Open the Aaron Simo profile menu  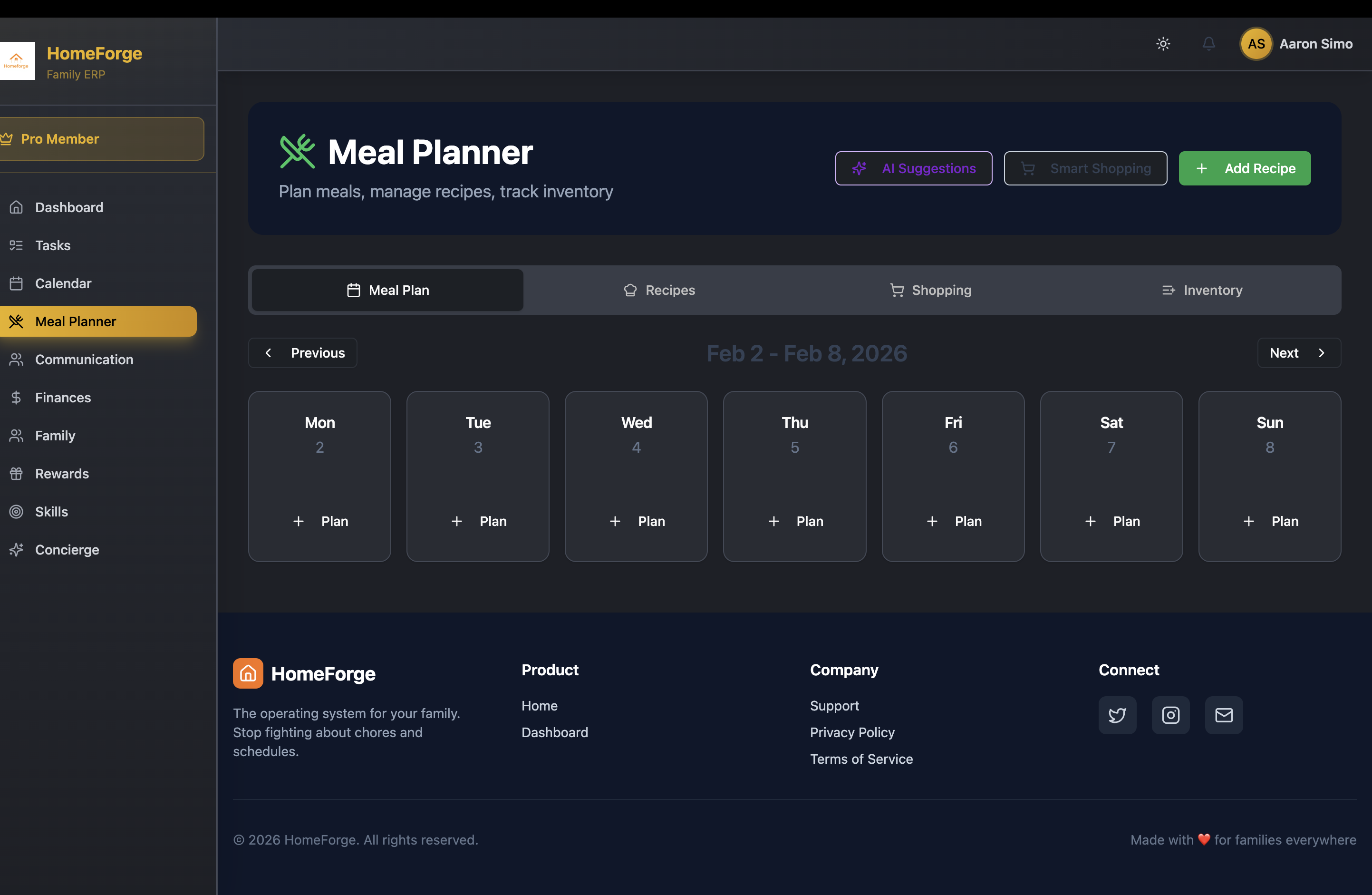coord(1298,43)
